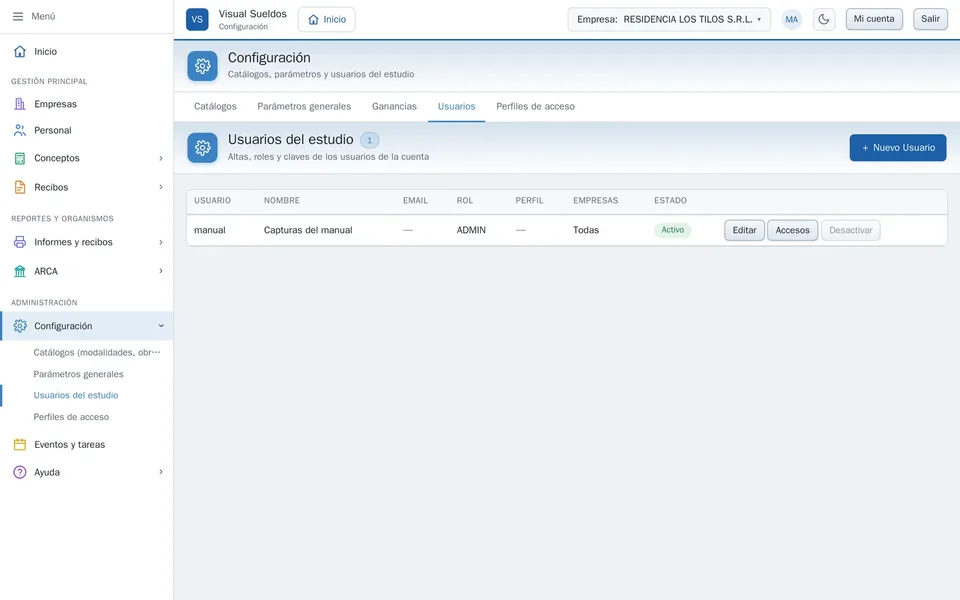Screen dimensions: 960x600
Task: Click the Mi cuenta button
Action: coord(874,19)
